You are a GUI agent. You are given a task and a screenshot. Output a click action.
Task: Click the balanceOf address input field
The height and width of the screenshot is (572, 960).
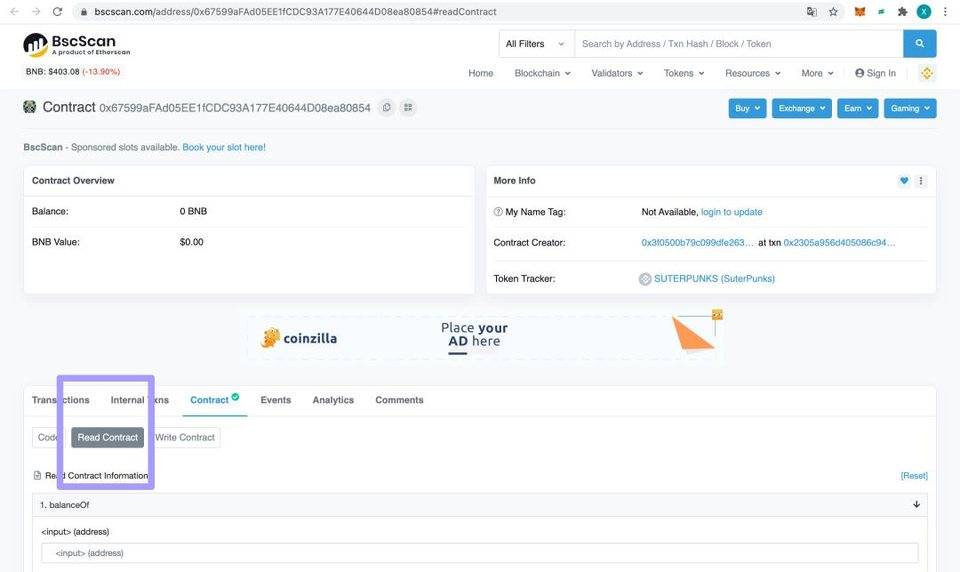[x=480, y=553]
